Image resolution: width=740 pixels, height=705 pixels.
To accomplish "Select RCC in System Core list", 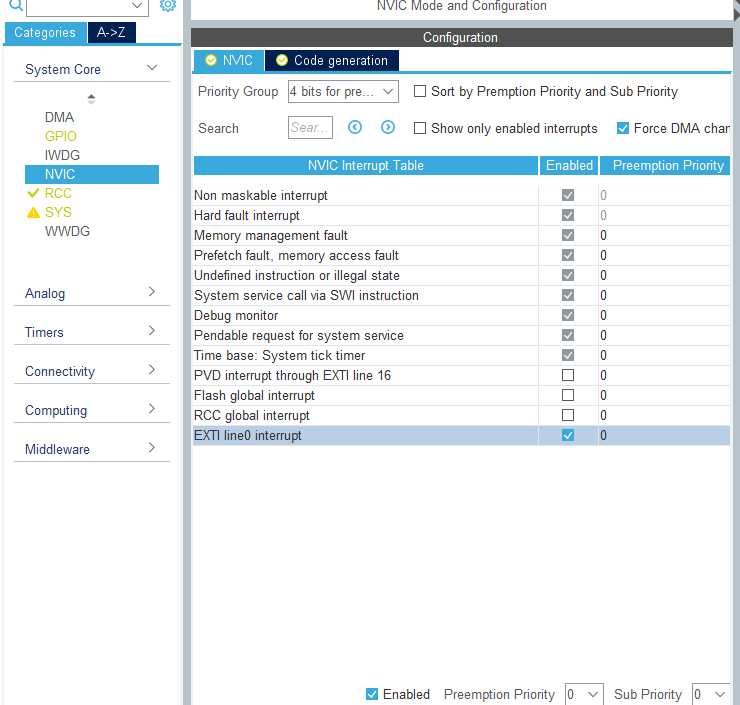I will [x=58, y=193].
